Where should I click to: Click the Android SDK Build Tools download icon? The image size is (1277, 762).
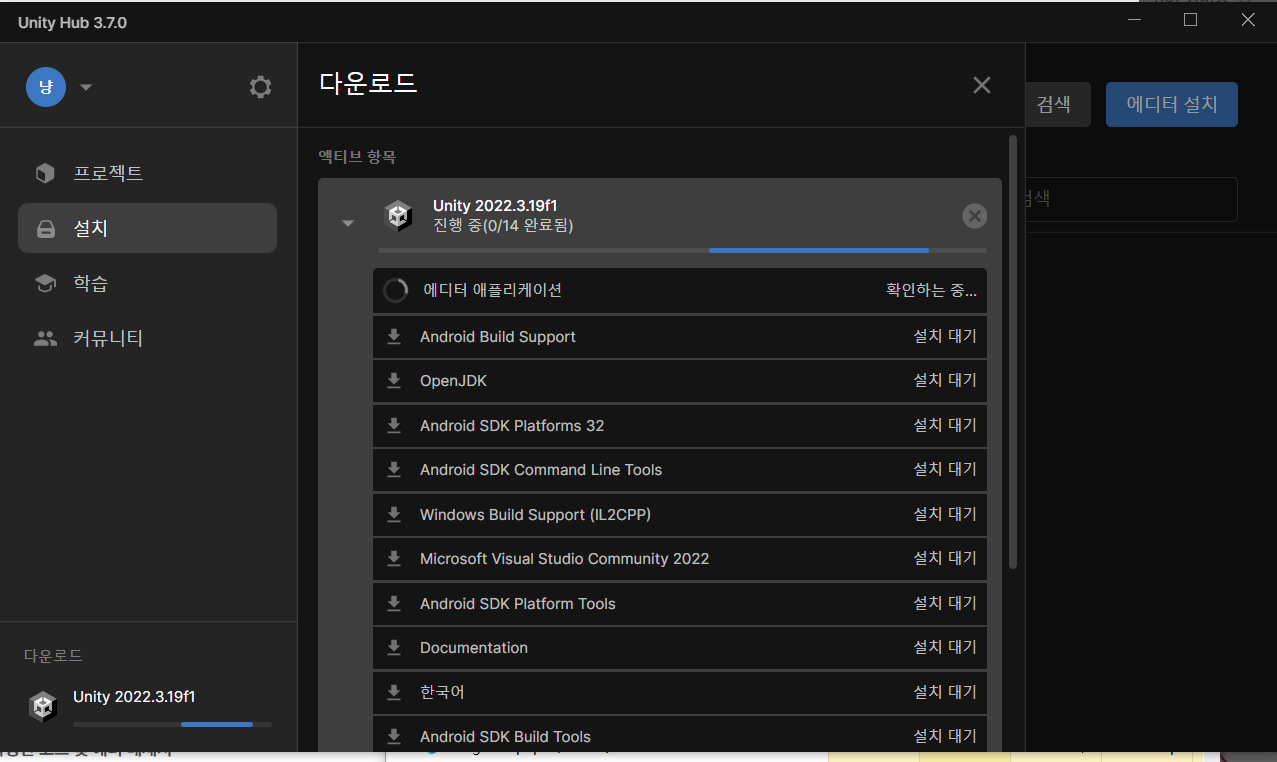[x=394, y=736]
